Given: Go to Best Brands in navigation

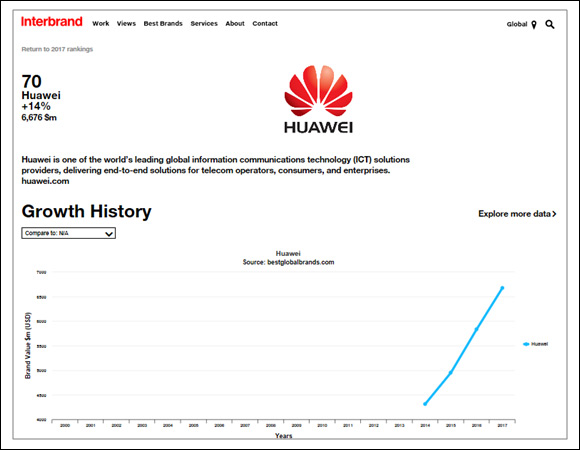Looking at the screenshot, I should coord(163,24).
